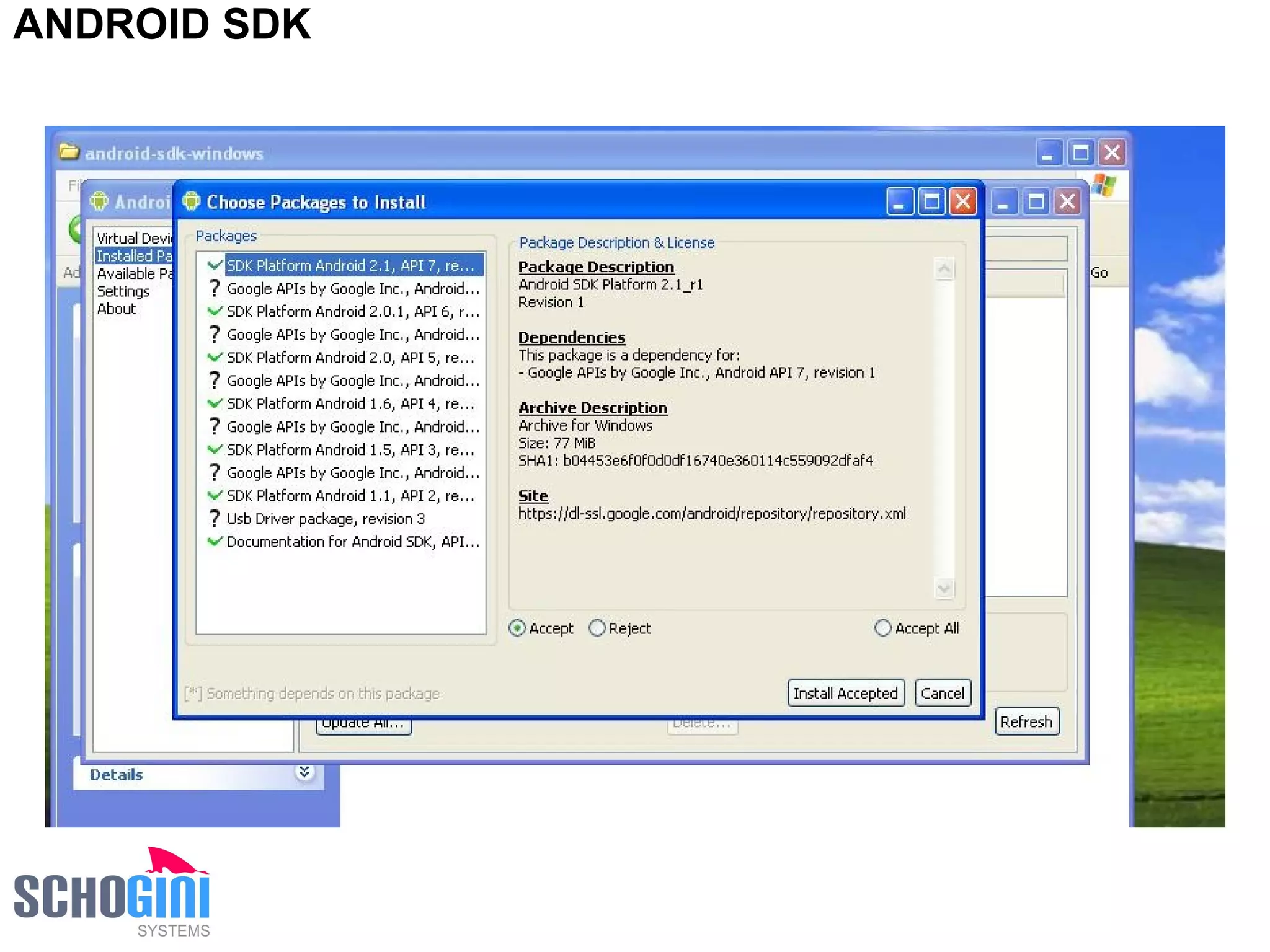The image size is (1270, 952).
Task: Select SDK Platform Android 2.1, API 7 package
Action: pos(353,265)
